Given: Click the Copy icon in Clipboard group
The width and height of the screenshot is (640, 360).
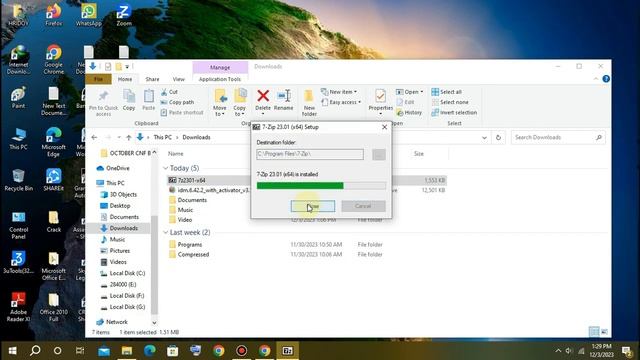Looking at the screenshot, I should click(x=129, y=97).
